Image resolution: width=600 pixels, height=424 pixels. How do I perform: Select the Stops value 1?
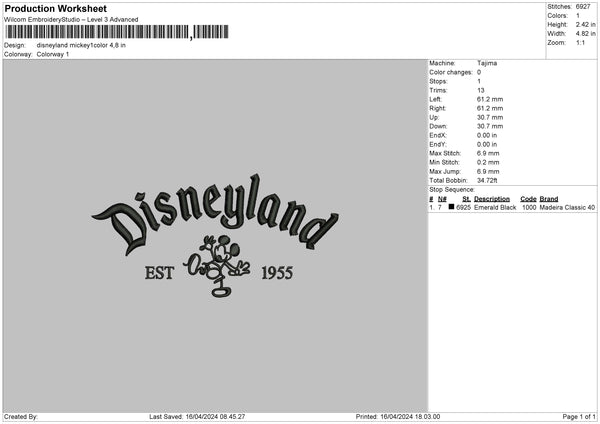pyautogui.click(x=479, y=82)
